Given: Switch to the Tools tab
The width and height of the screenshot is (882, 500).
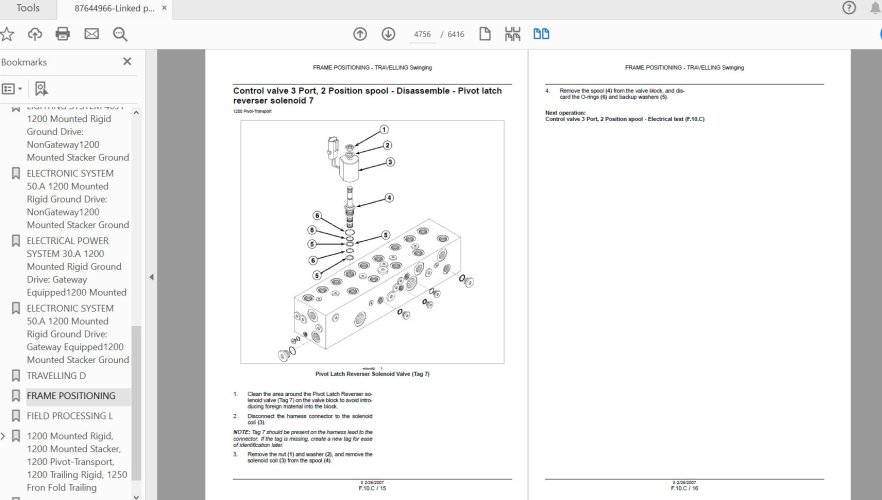Looking at the screenshot, I should pyautogui.click(x=28, y=8).
